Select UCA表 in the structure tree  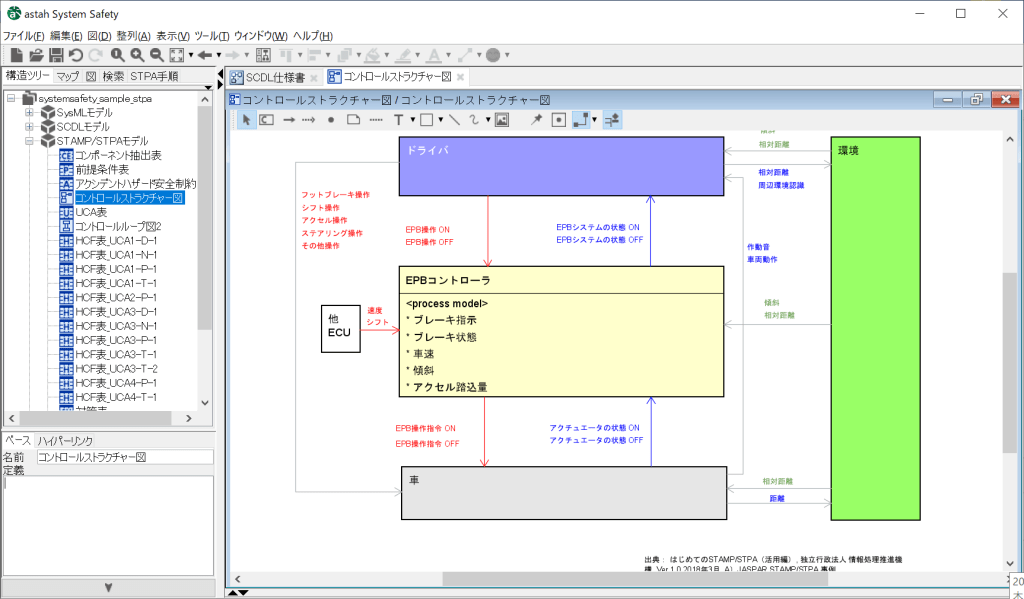pyautogui.click(x=93, y=212)
